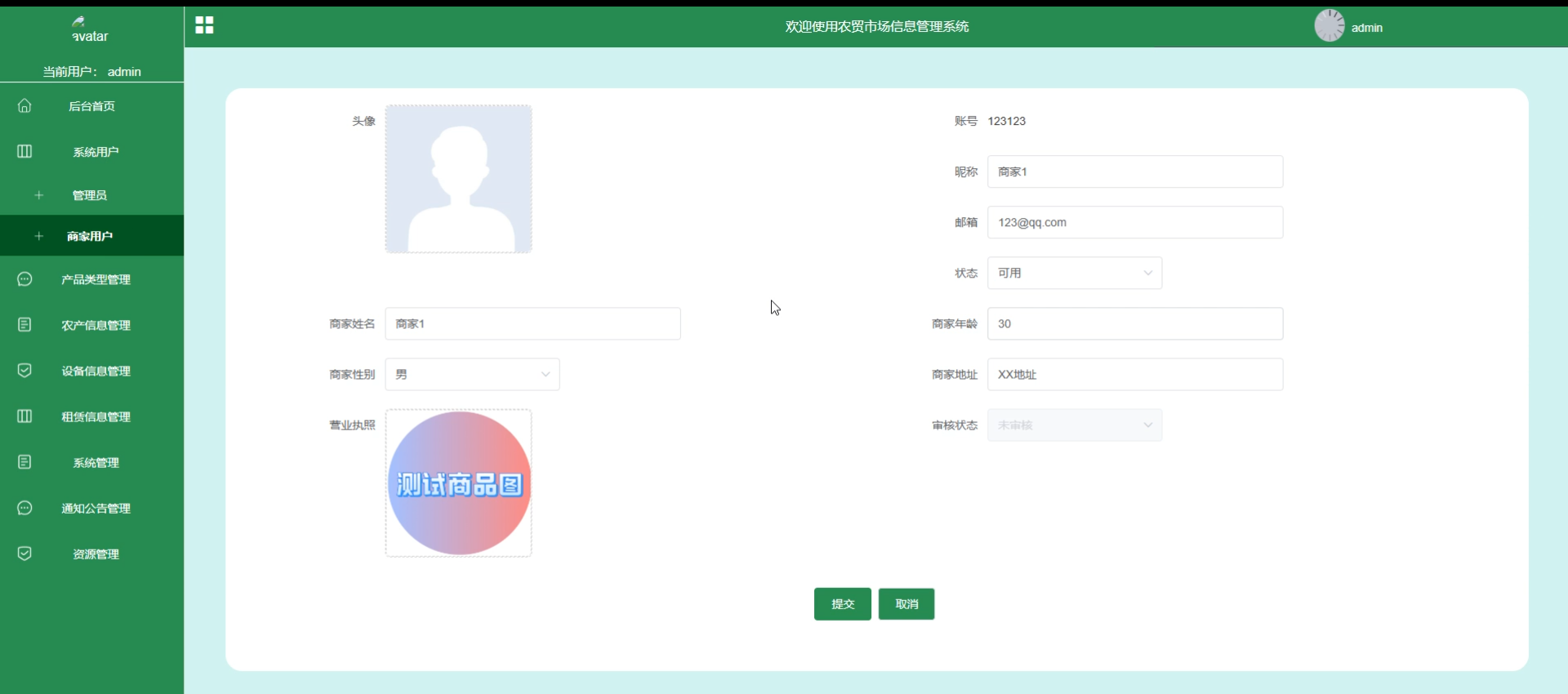Click the 商家地址 input field

[x=1135, y=374]
